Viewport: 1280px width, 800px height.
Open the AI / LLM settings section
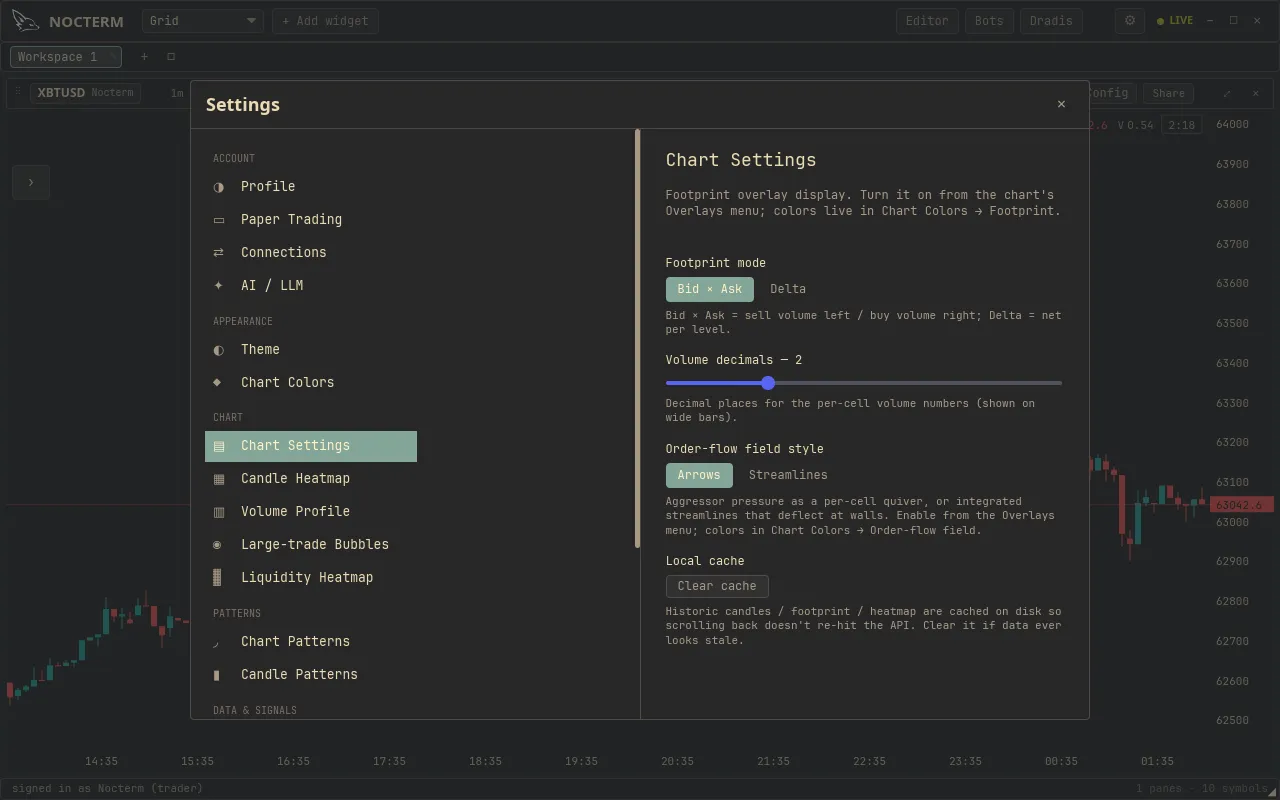tap(311, 286)
